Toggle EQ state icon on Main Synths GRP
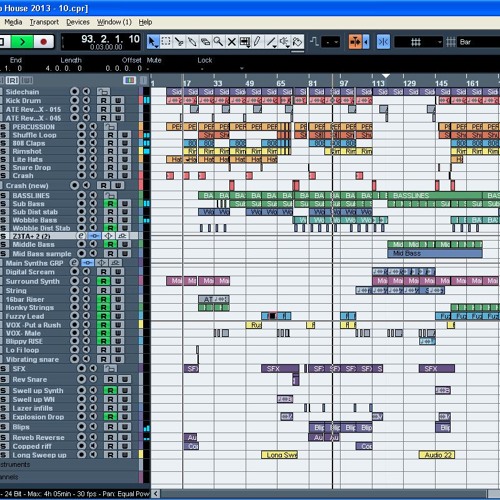Screen dimensions: 500x500 click(101, 263)
